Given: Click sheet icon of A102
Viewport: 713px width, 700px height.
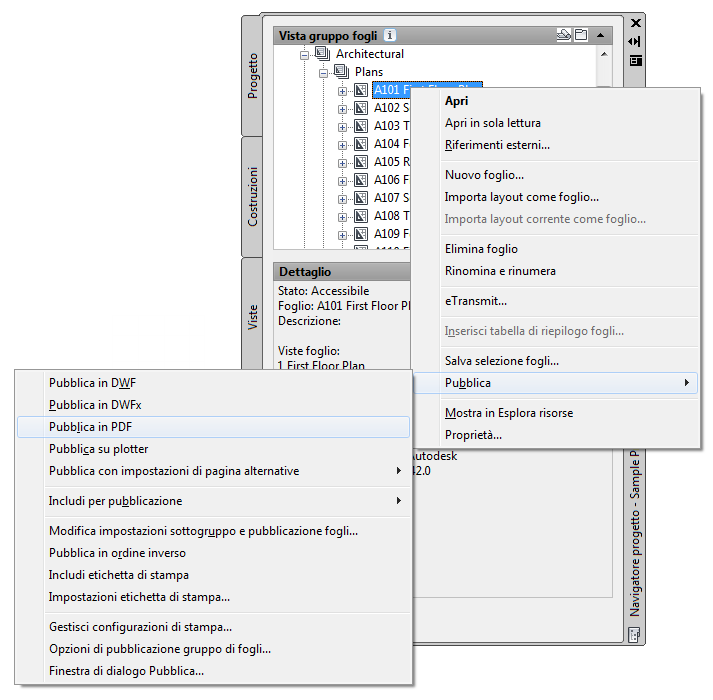Looking at the screenshot, I should pyautogui.click(x=361, y=108).
